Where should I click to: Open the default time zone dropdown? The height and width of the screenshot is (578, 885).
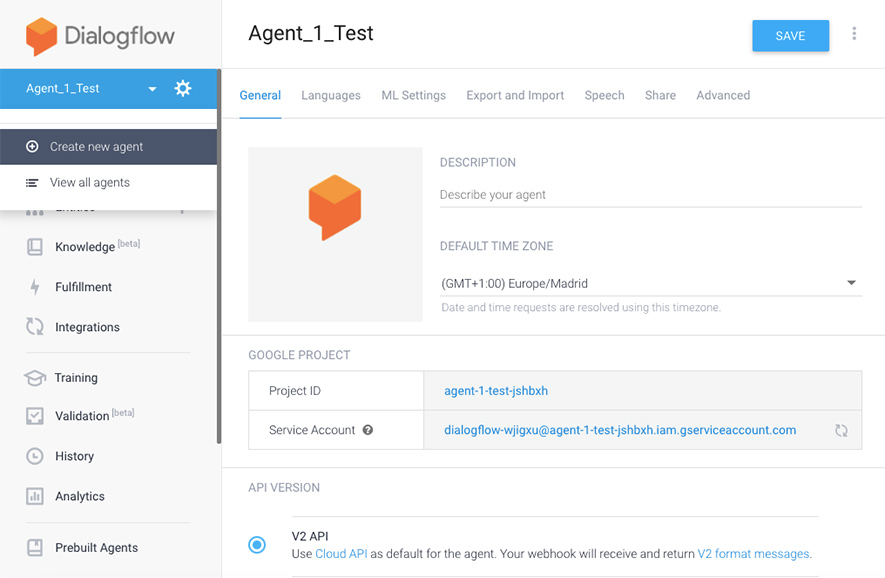[651, 283]
